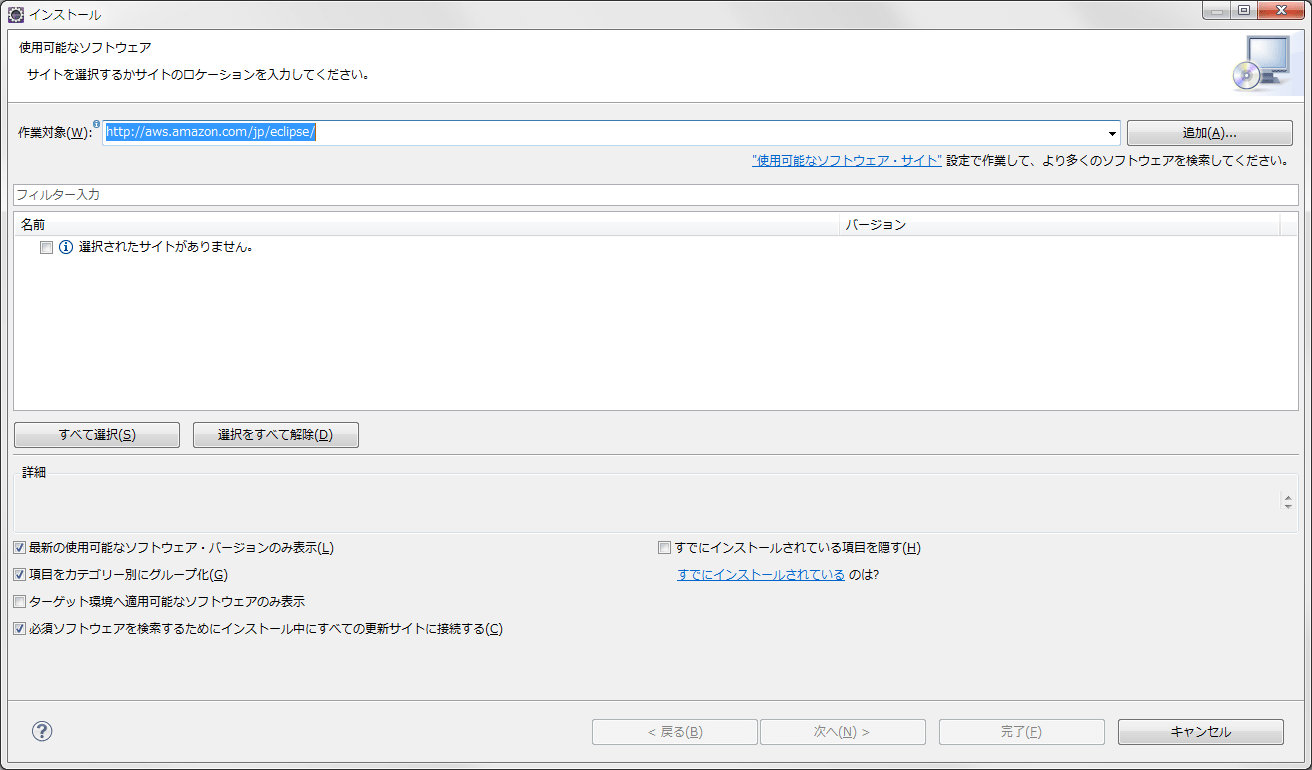Screen dimensions: 1312x770
Task: Click the すでにインストールされている link
Action: pyautogui.click(x=760, y=574)
